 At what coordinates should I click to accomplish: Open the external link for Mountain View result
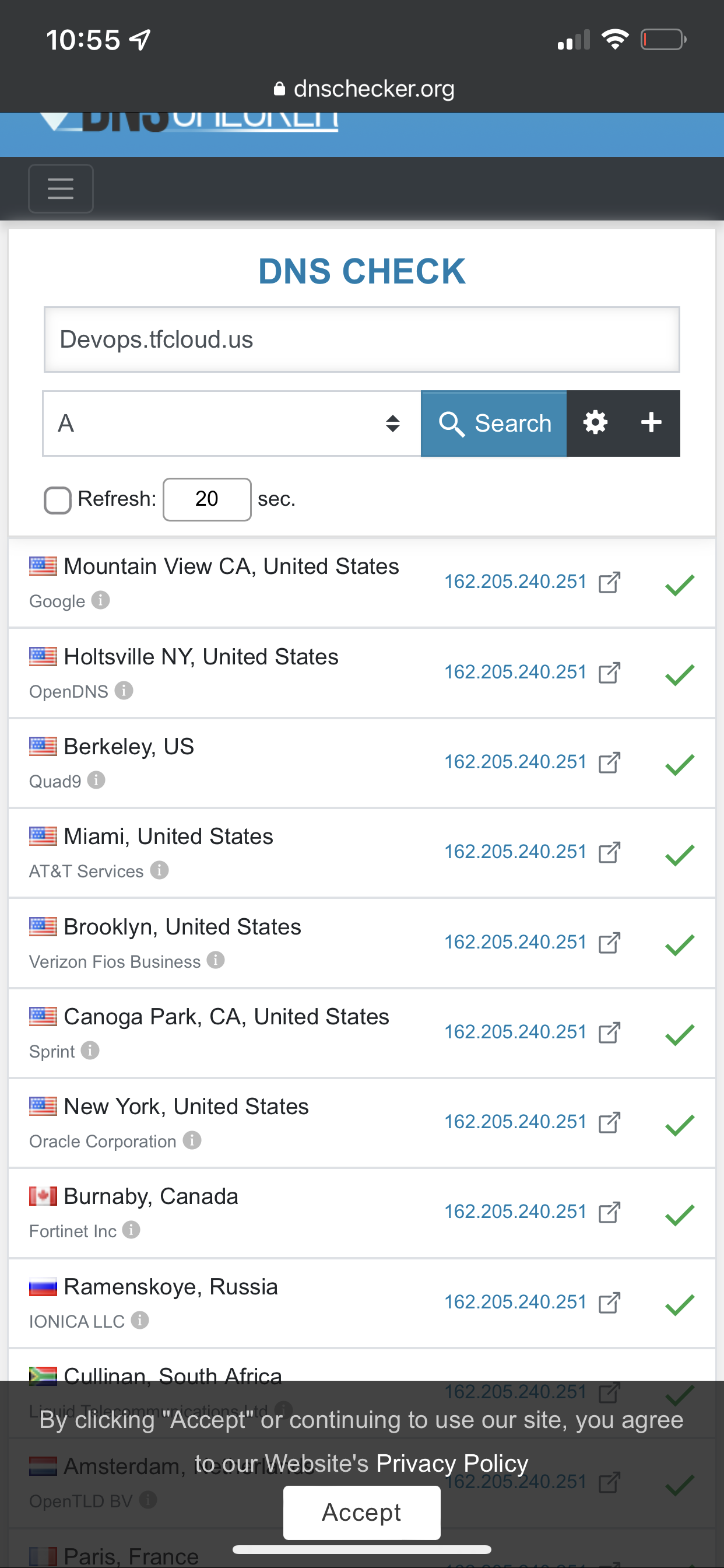(x=611, y=583)
